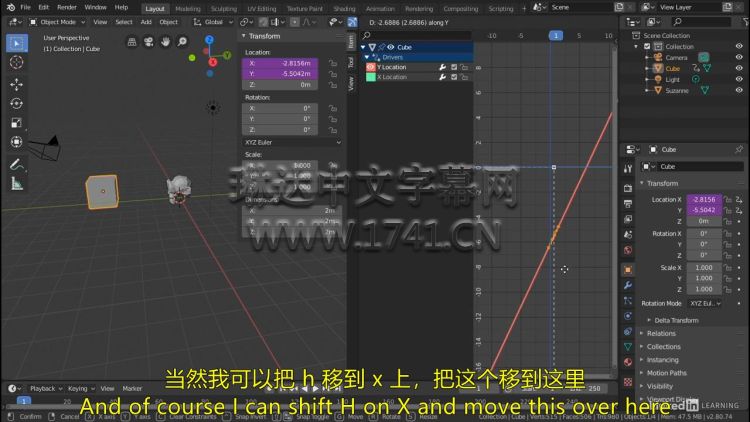
Task: Open the Object Mode dropdown
Action: click(57, 22)
